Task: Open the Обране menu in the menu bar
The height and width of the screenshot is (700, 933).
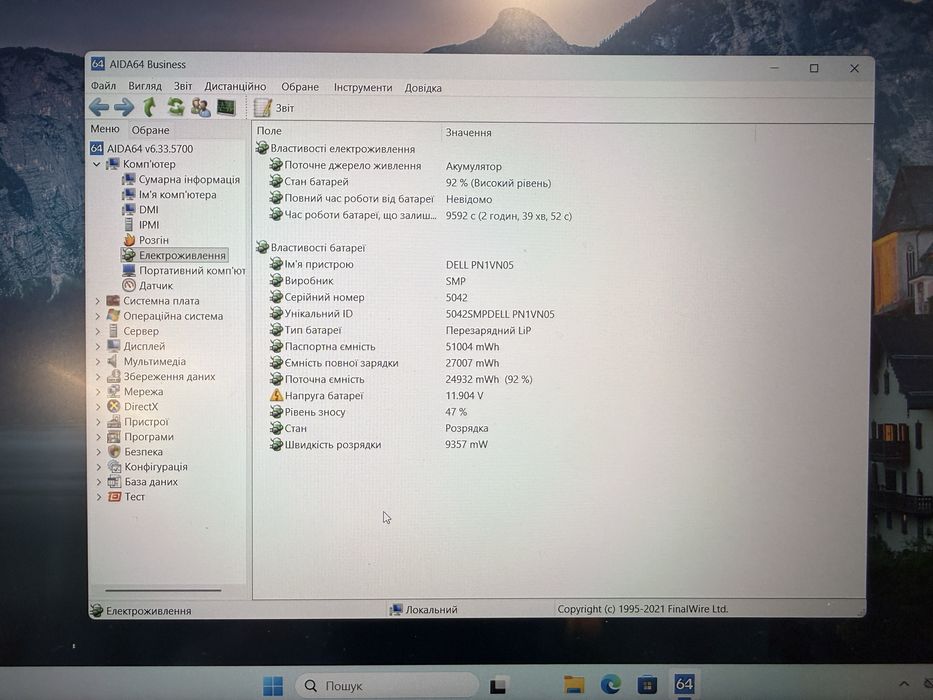Action: tap(300, 87)
